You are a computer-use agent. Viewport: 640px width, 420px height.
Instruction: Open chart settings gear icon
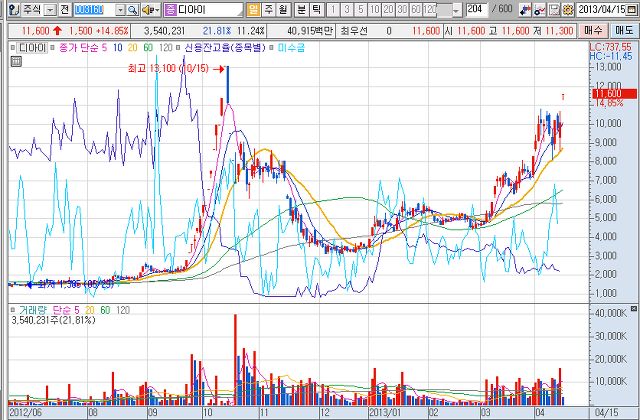[x=568, y=10]
